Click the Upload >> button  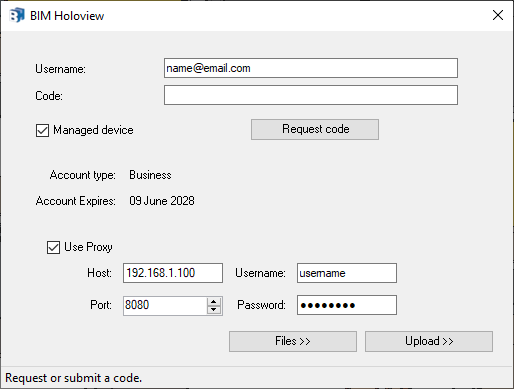[x=429, y=341]
